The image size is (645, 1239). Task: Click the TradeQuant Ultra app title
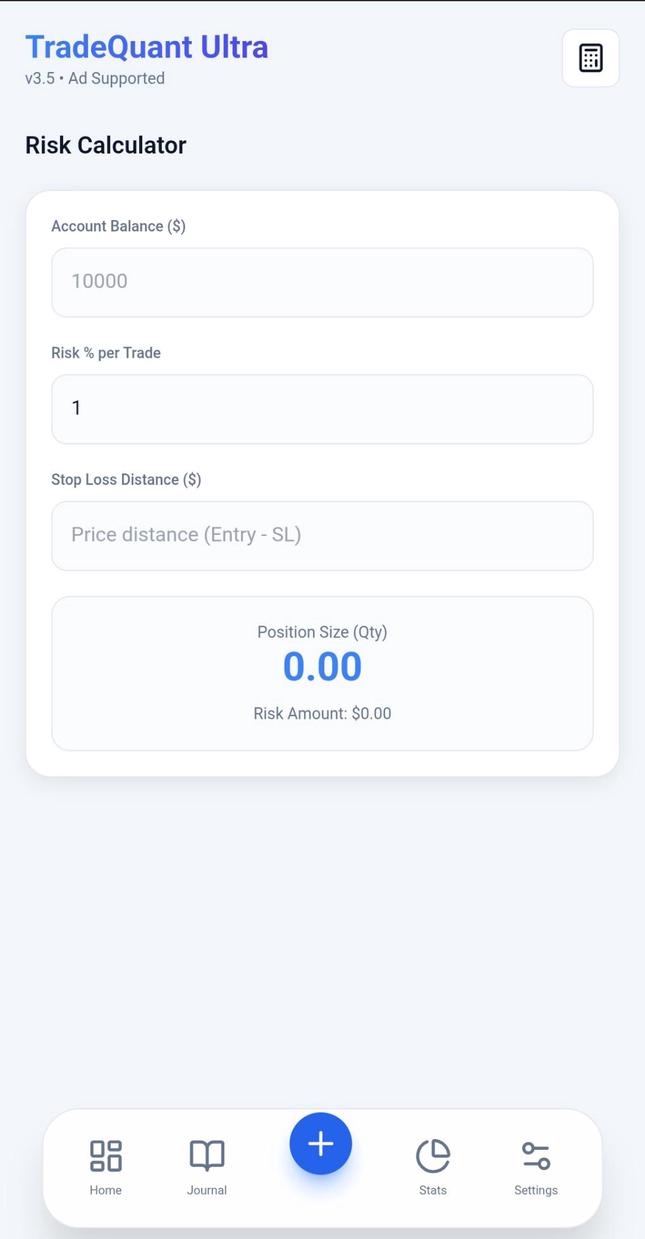coord(146,47)
